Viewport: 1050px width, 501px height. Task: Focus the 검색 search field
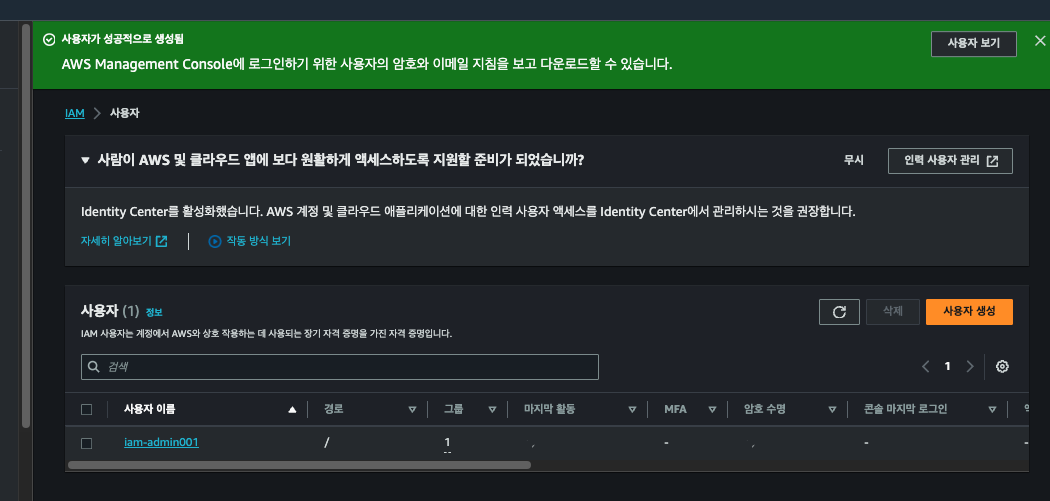coord(340,367)
